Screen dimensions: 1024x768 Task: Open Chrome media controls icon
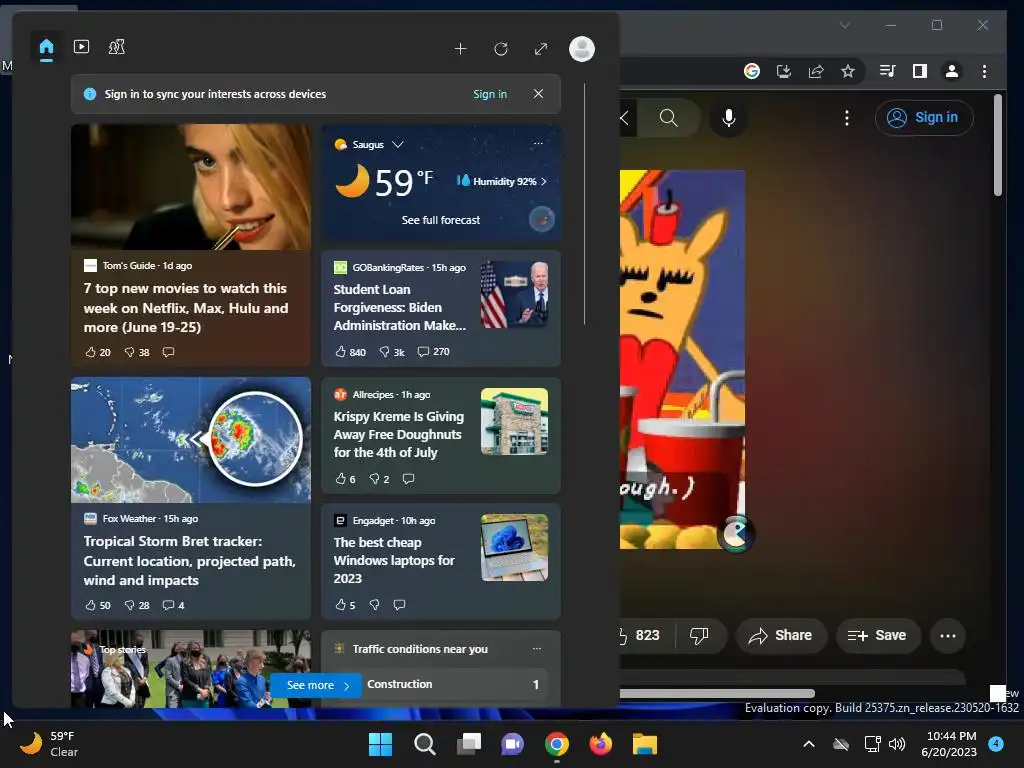(x=888, y=71)
